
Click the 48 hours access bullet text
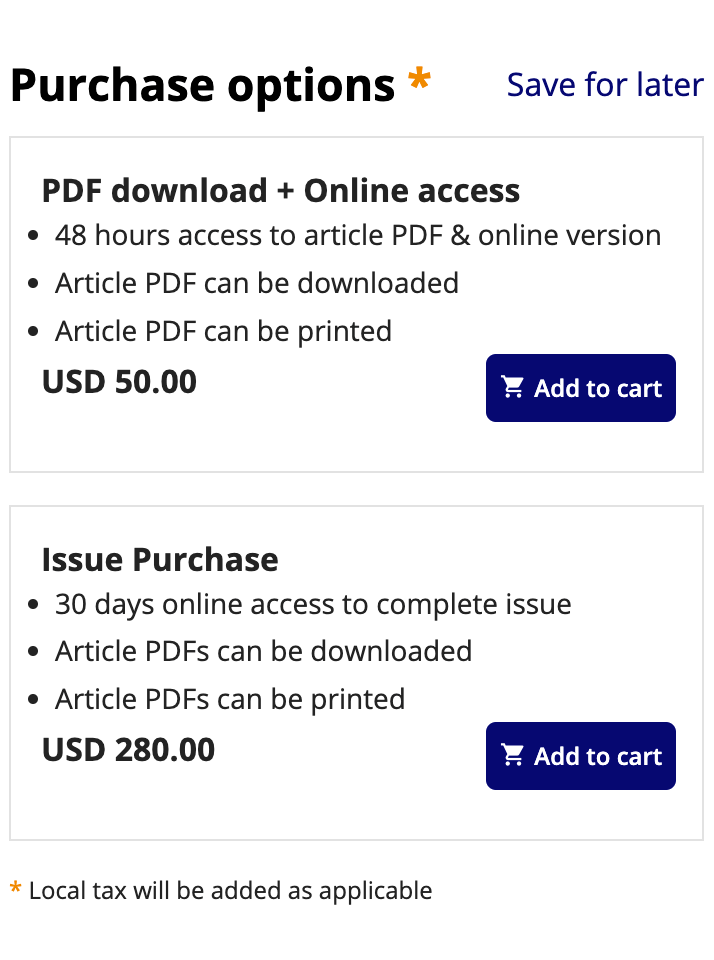[358, 236]
